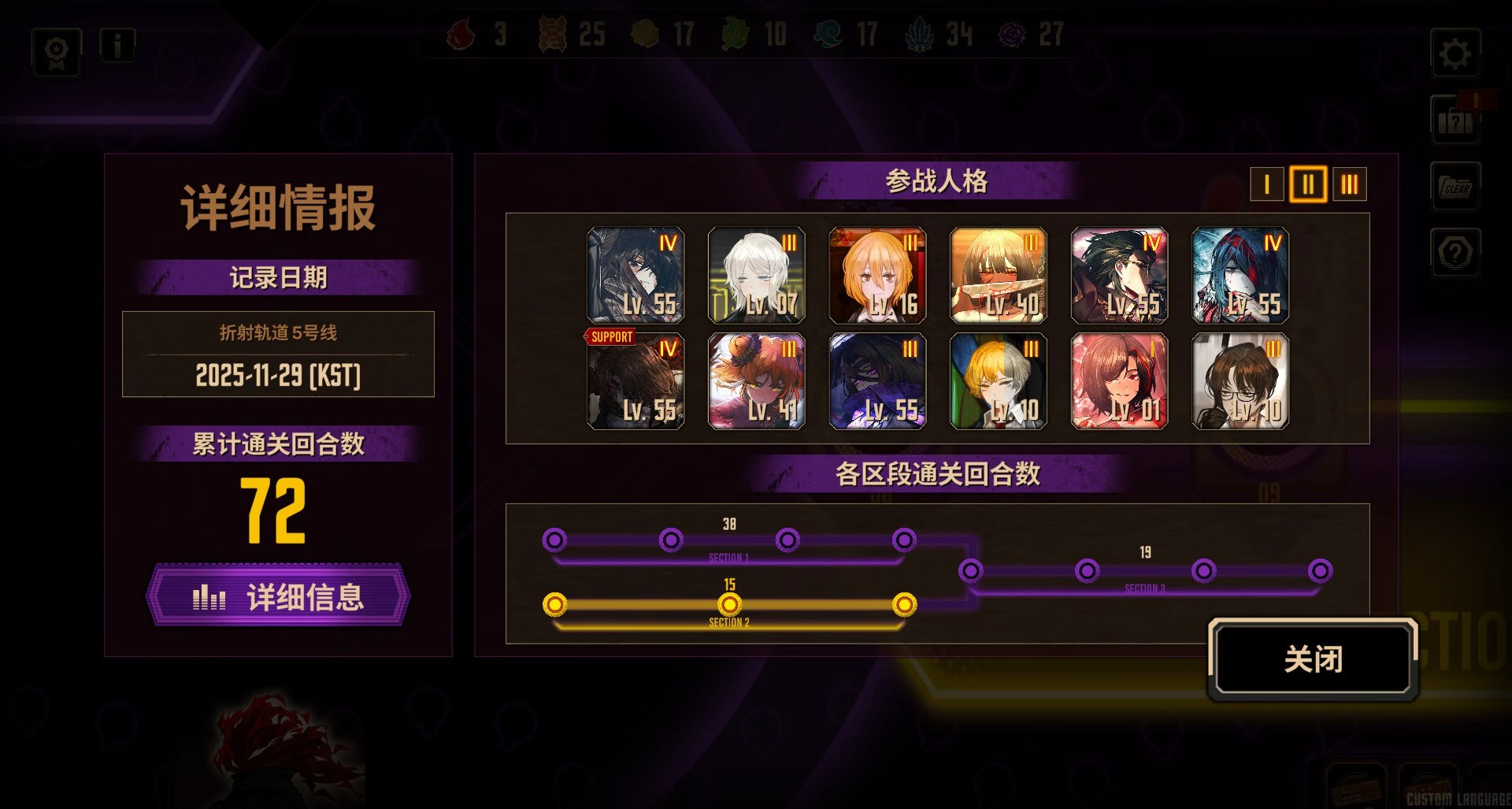Screen dimensions: 1512x809
Task: Select the orange-haired identity Lv. 41
Action: coord(756,381)
